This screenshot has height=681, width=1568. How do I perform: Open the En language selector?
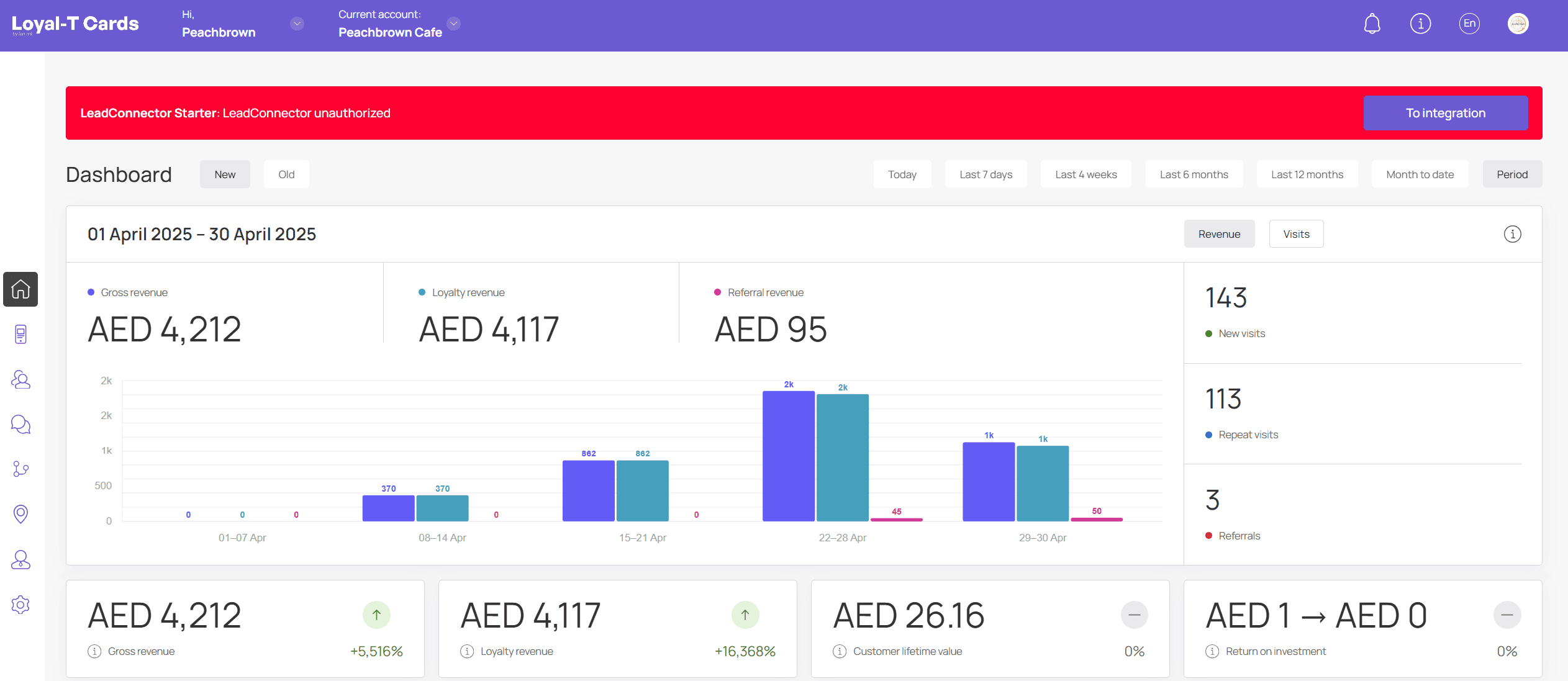[x=1469, y=23]
